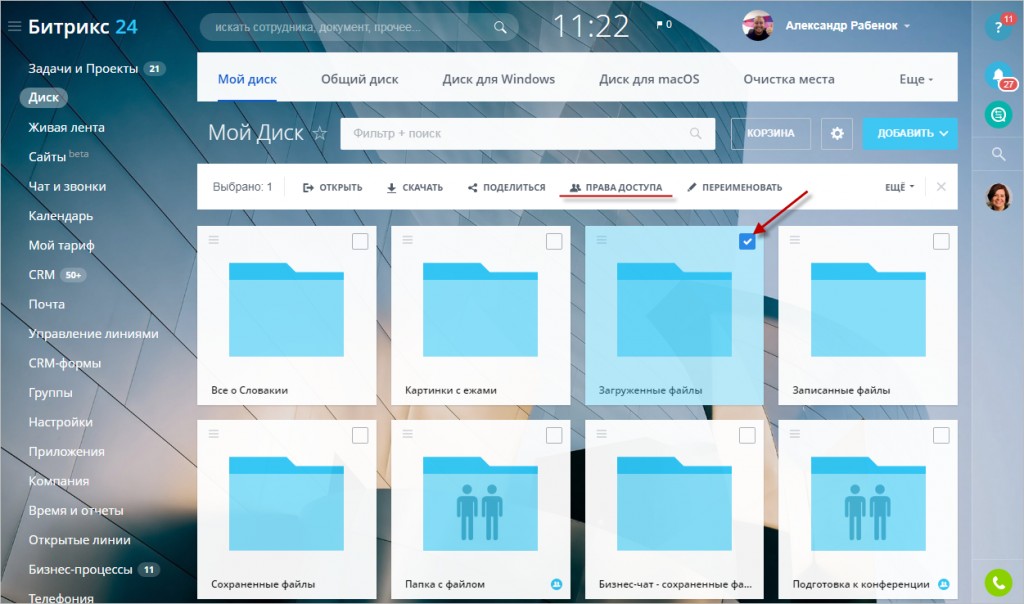Click shared-users badge on Подготовка к конференции
This screenshot has width=1024, height=604.
click(944, 584)
